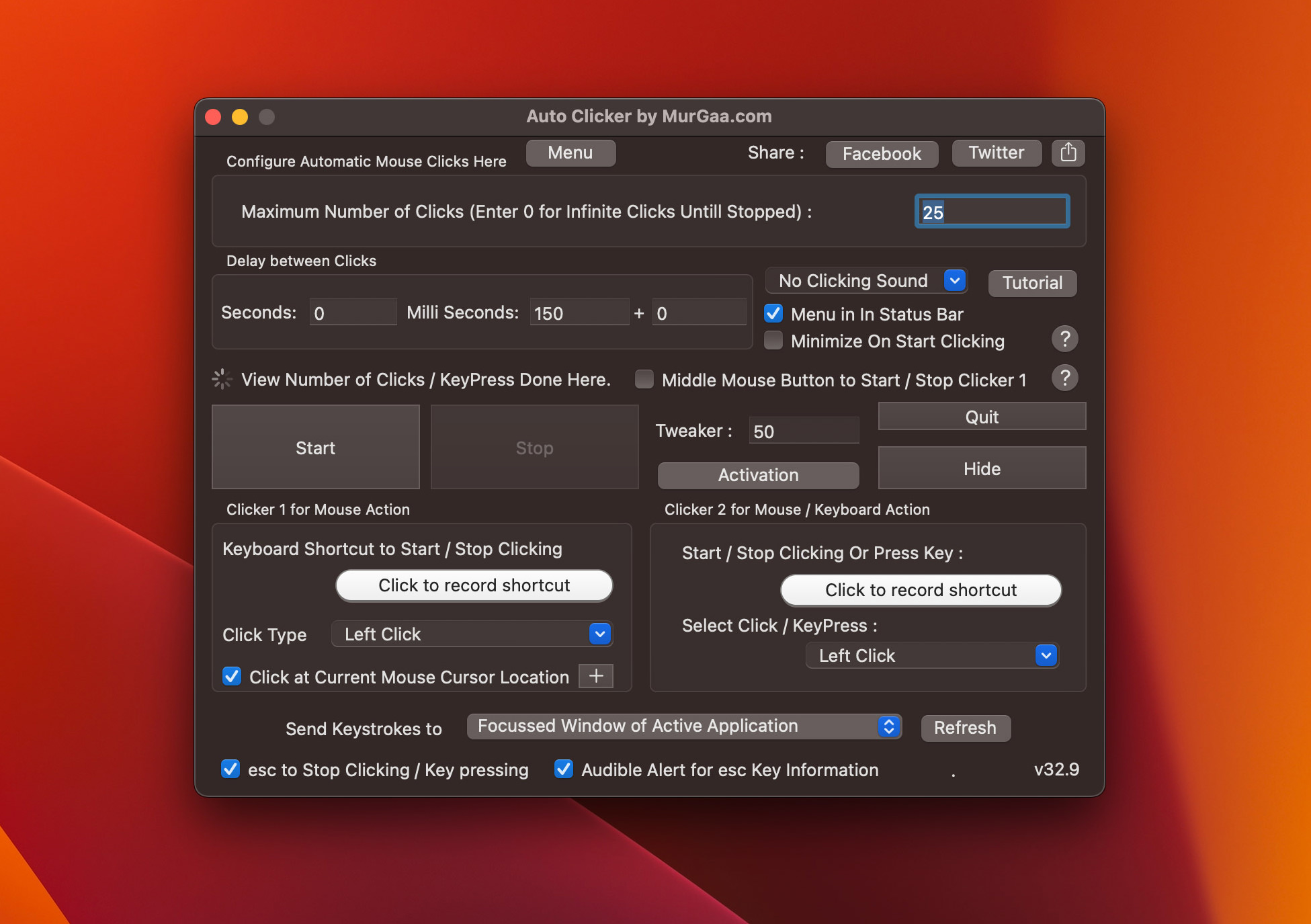Viewport: 1311px width, 924px height.
Task: Click Audible Alert for esc Key checkbox
Action: click(x=563, y=769)
